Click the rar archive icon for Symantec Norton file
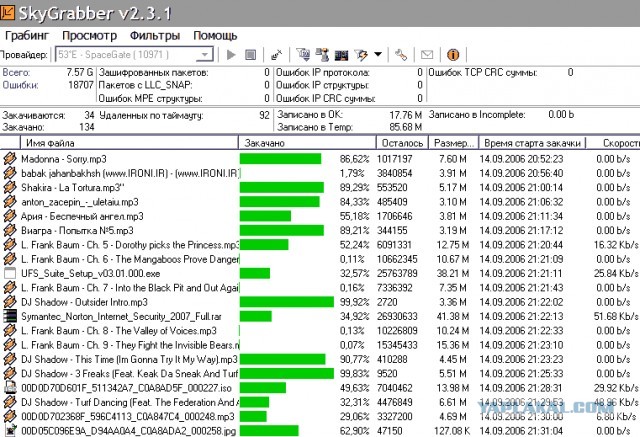Viewport: 640px width, 437px height. pyautogui.click(x=10, y=316)
